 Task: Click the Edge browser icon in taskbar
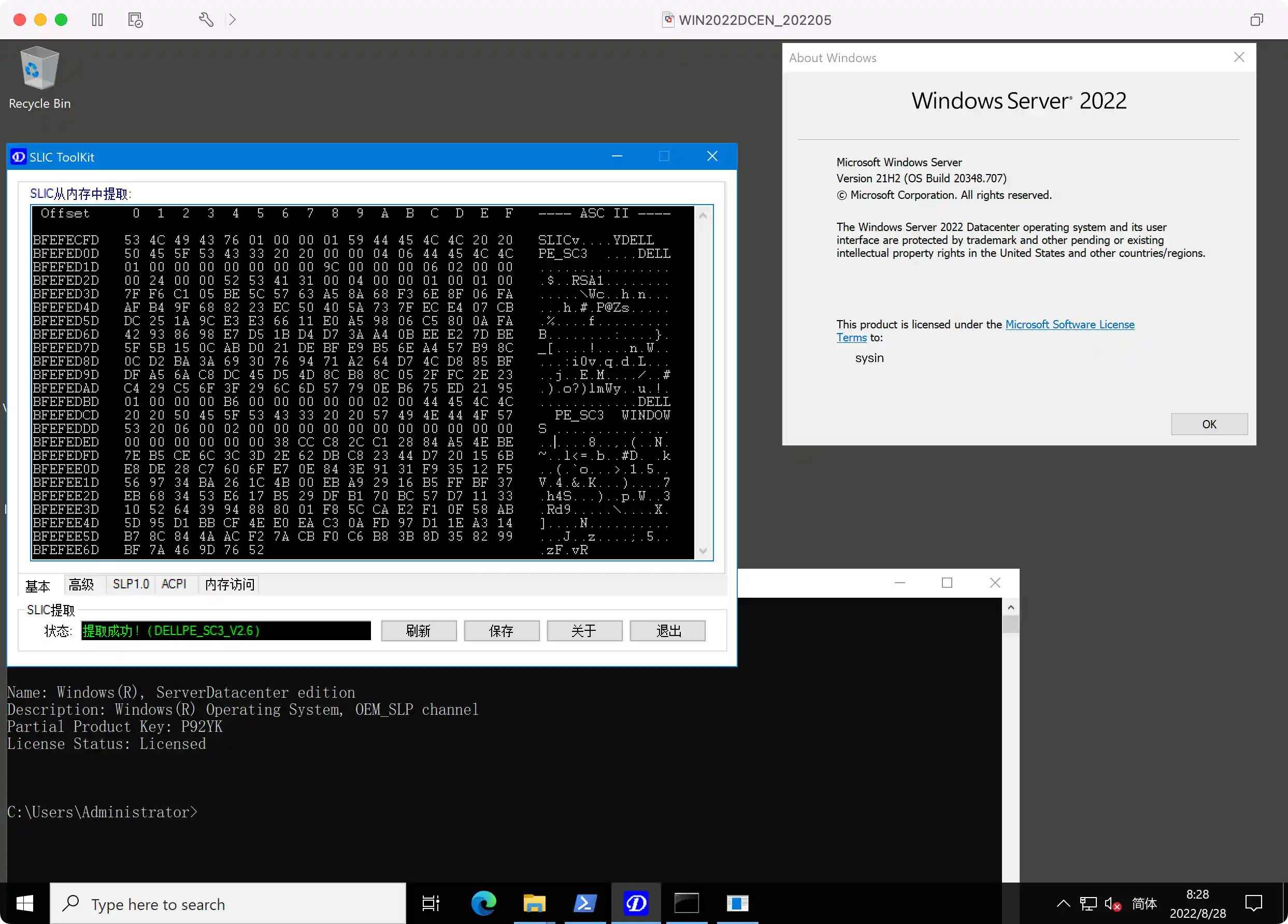pyautogui.click(x=484, y=904)
